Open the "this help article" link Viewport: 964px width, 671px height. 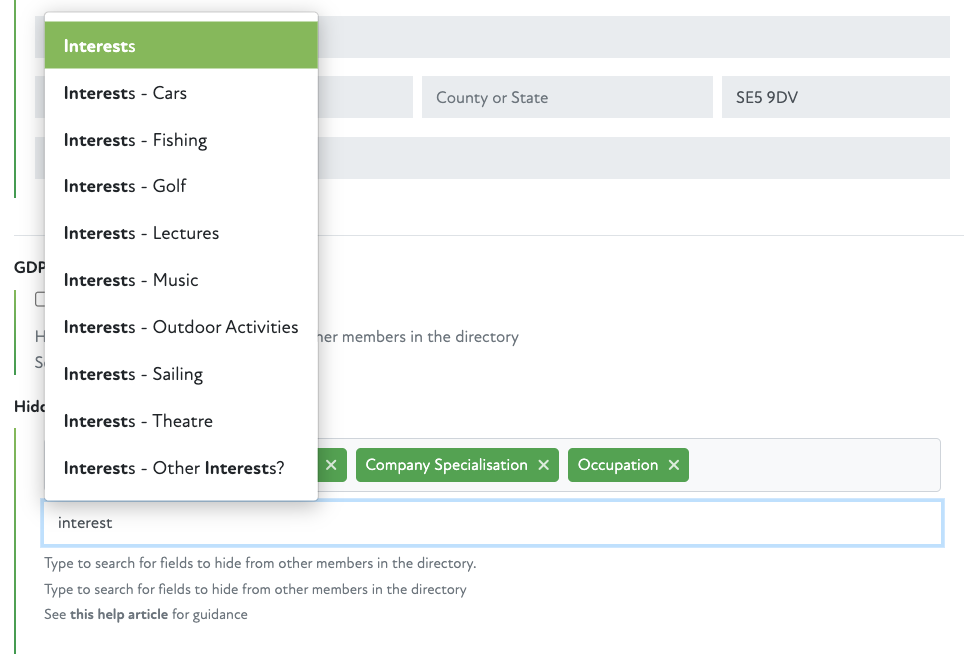point(118,614)
